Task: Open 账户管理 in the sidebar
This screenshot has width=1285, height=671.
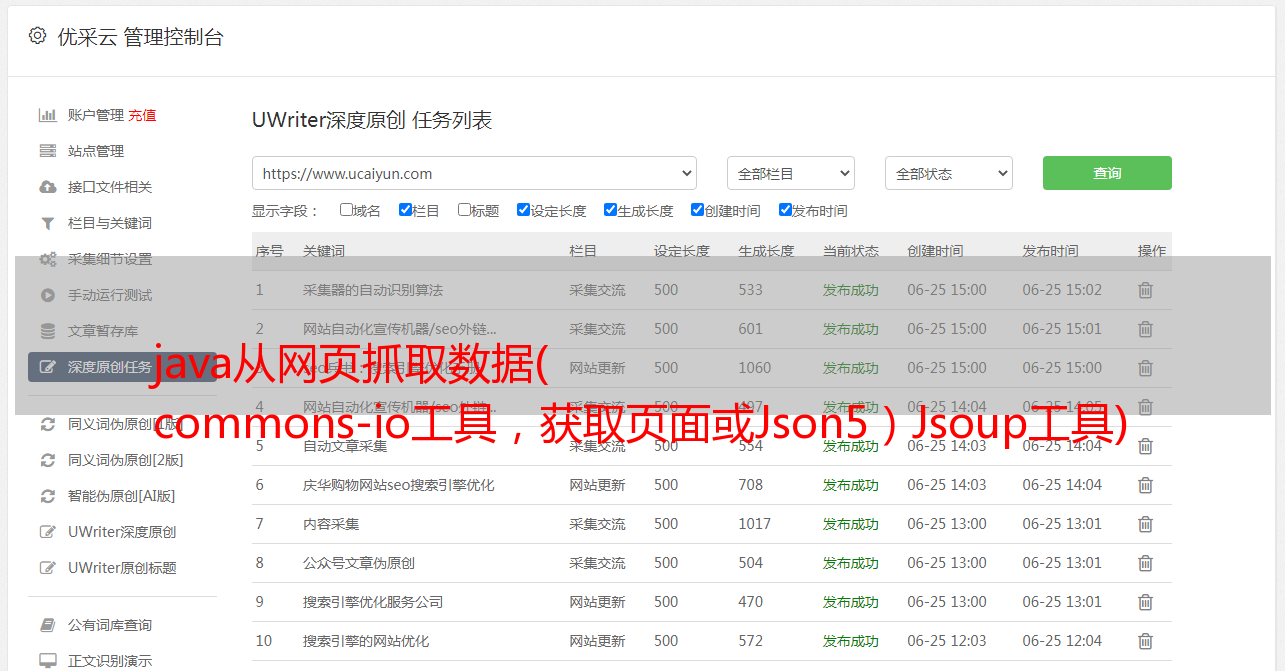Action: [x=96, y=115]
